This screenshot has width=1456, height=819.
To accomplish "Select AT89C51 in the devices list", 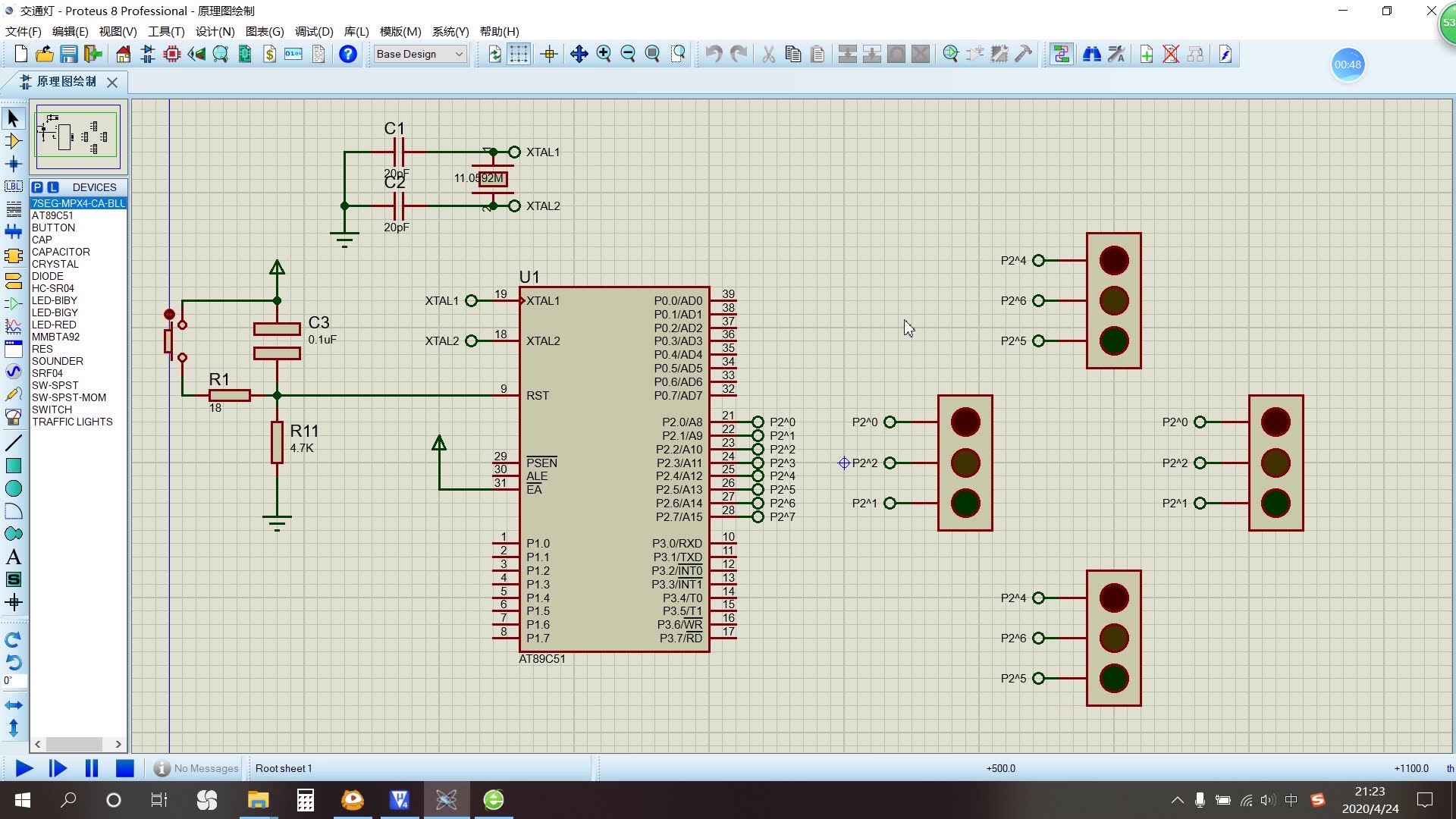I will [77, 215].
